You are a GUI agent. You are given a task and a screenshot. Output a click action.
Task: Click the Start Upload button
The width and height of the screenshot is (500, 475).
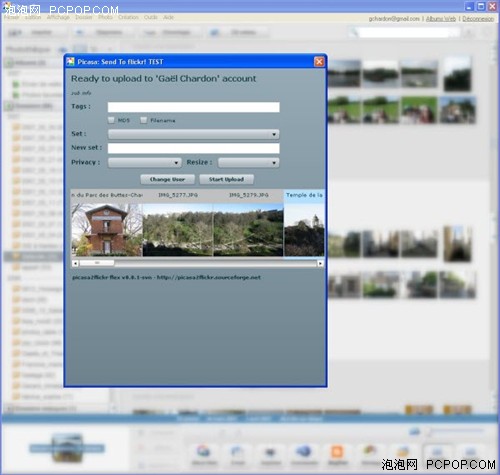[x=226, y=179]
